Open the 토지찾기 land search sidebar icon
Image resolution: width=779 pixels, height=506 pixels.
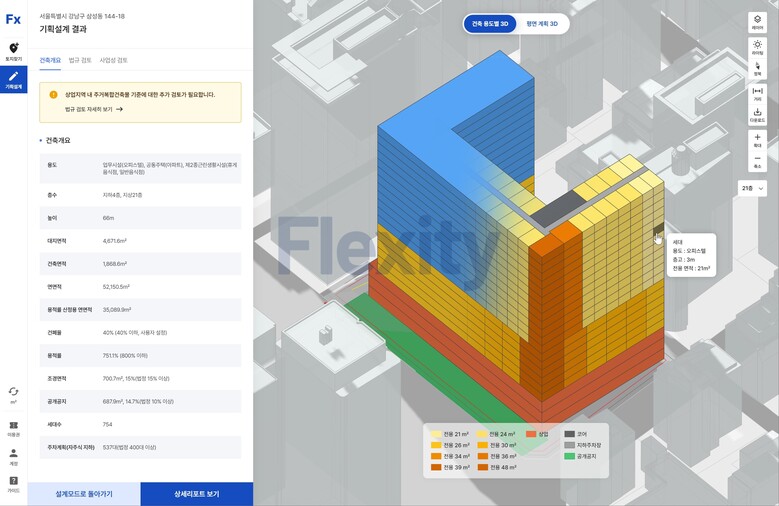tap(13, 51)
